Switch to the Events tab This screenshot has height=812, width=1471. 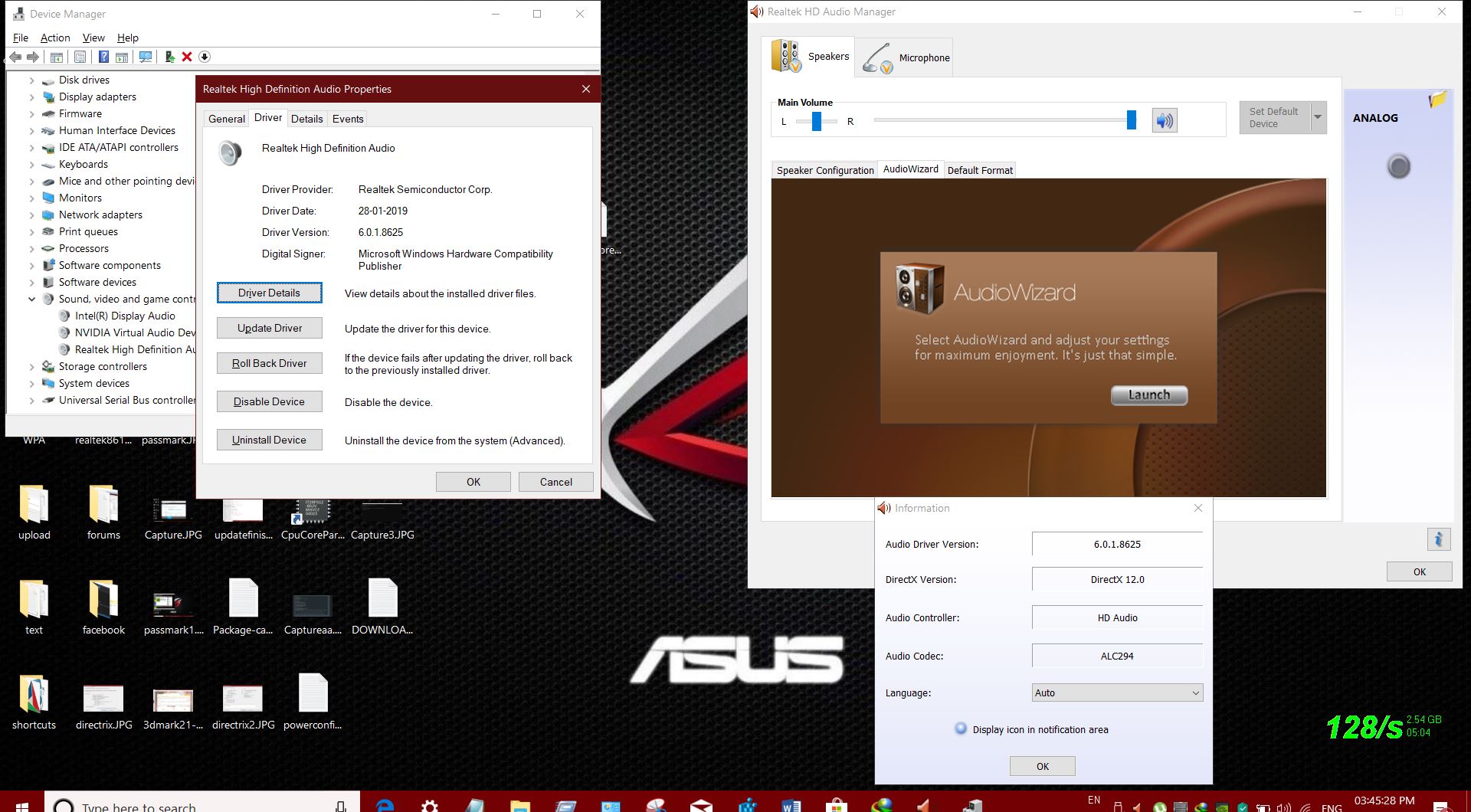click(x=348, y=119)
